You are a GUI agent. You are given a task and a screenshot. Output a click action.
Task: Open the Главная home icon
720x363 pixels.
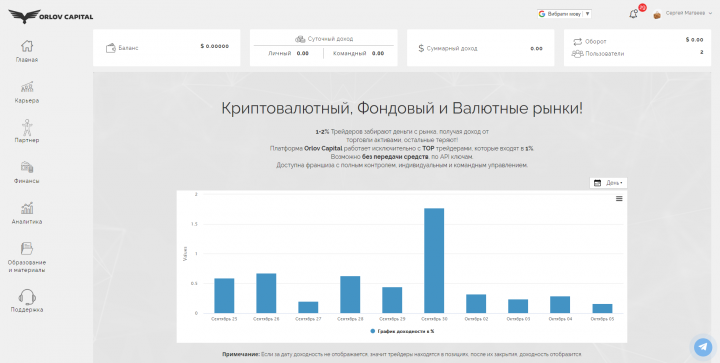point(27,46)
